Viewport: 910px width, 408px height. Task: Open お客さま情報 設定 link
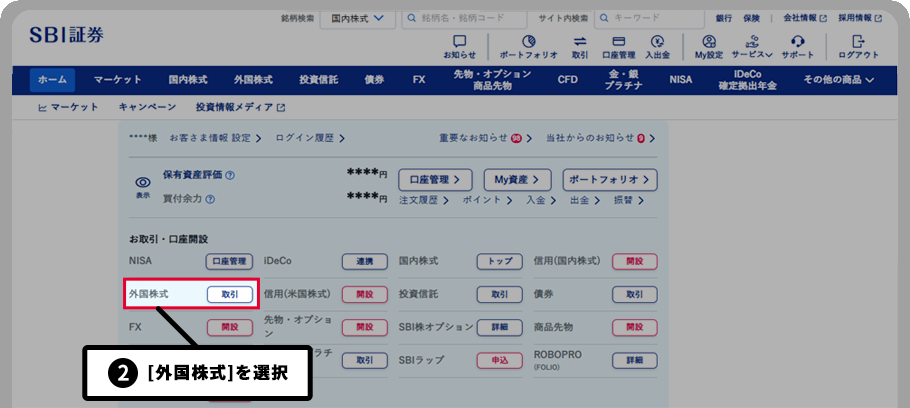(215, 138)
